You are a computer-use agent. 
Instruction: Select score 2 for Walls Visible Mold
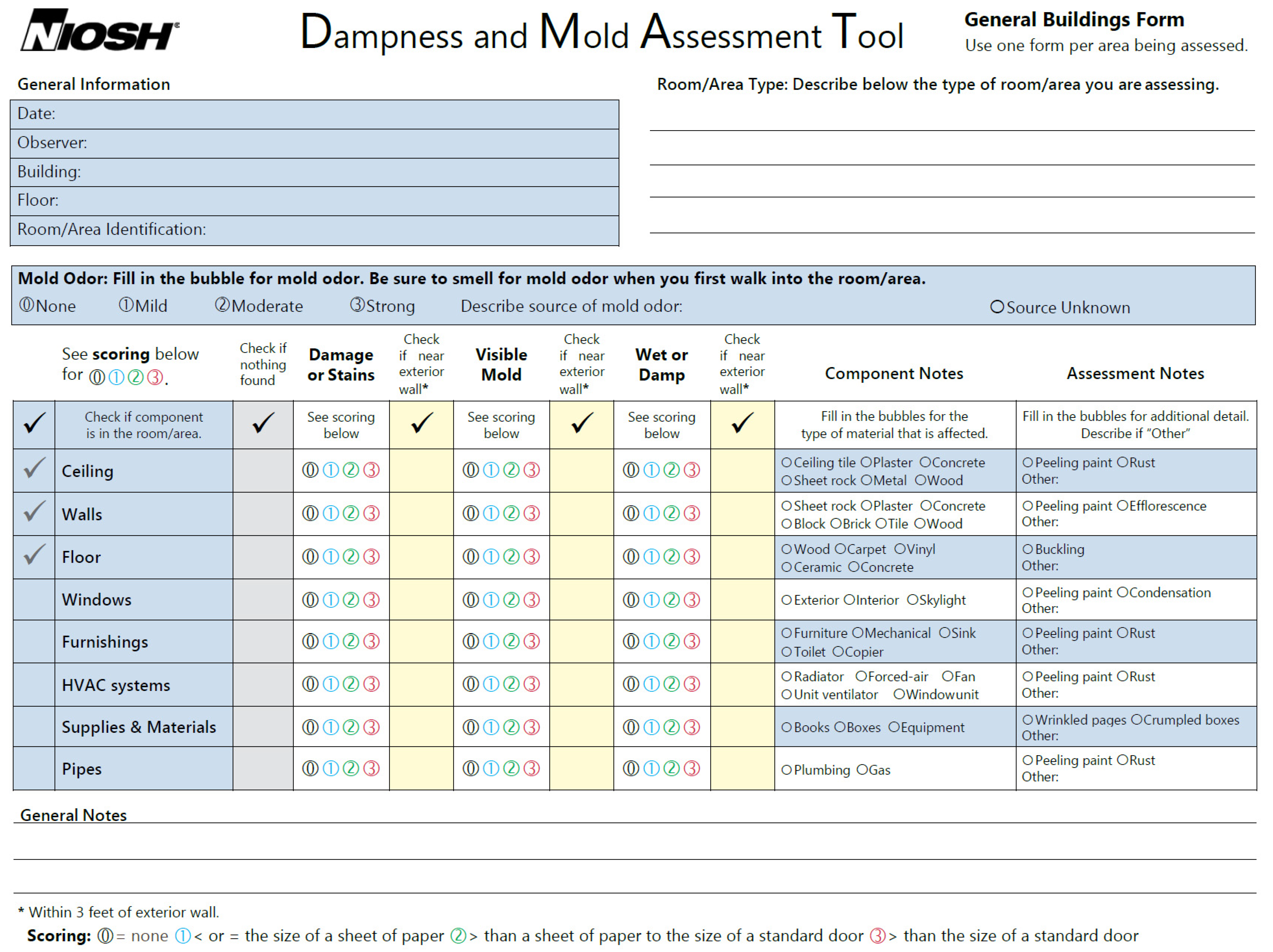click(x=511, y=513)
